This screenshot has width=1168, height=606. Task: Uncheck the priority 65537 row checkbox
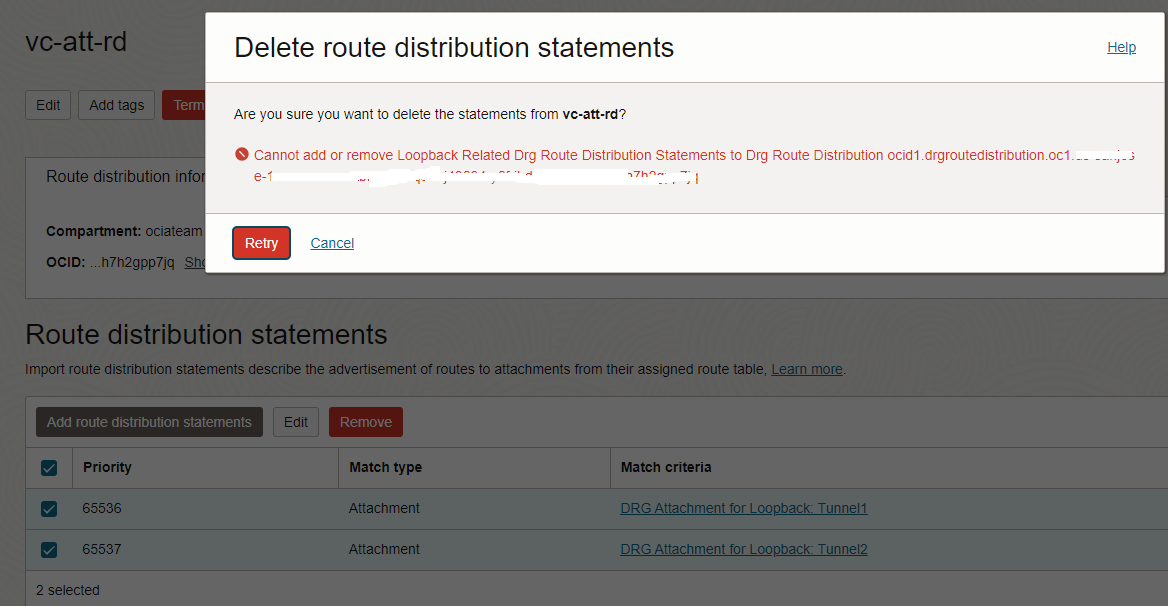49,550
